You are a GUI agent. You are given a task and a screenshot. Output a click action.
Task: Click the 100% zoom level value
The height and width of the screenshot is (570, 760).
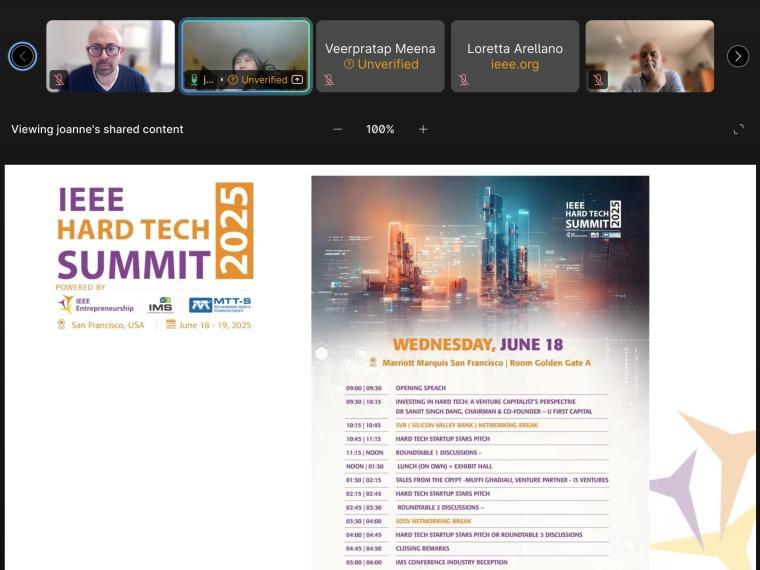380,129
